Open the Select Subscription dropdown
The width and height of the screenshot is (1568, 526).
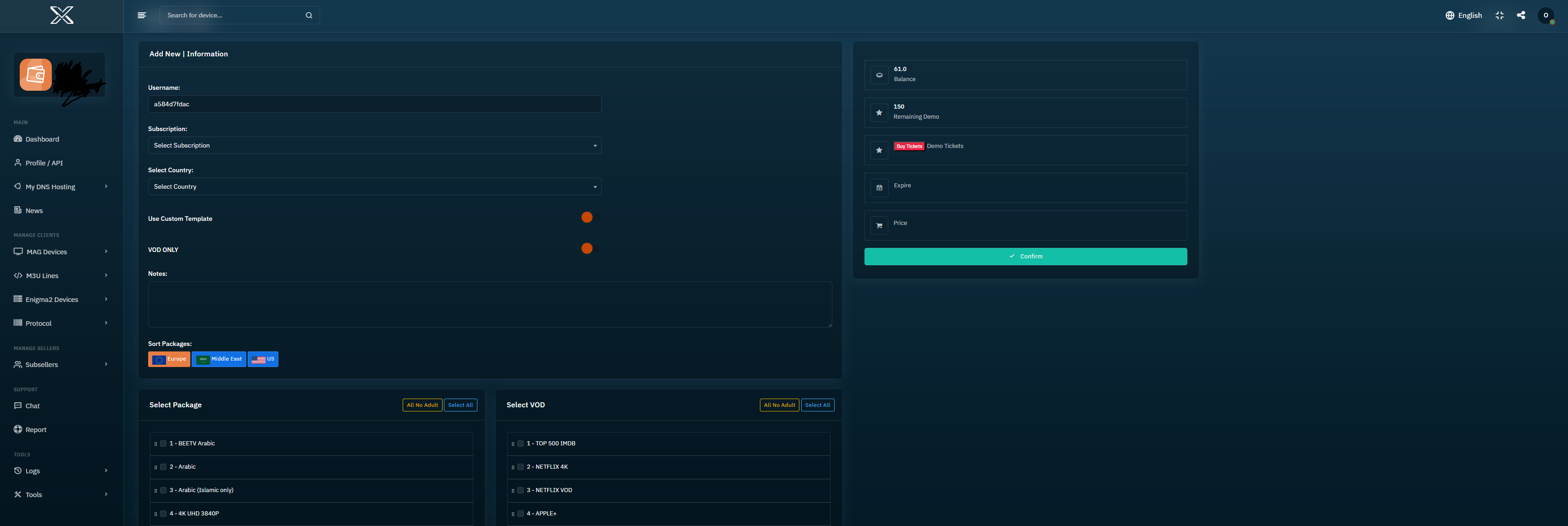pyautogui.click(x=374, y=145)
